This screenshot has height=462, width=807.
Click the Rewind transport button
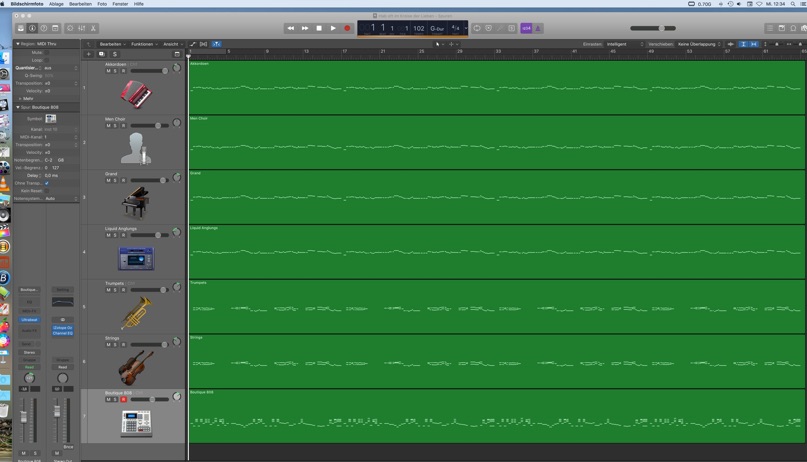pyautogui.click(x=291, y=28)
